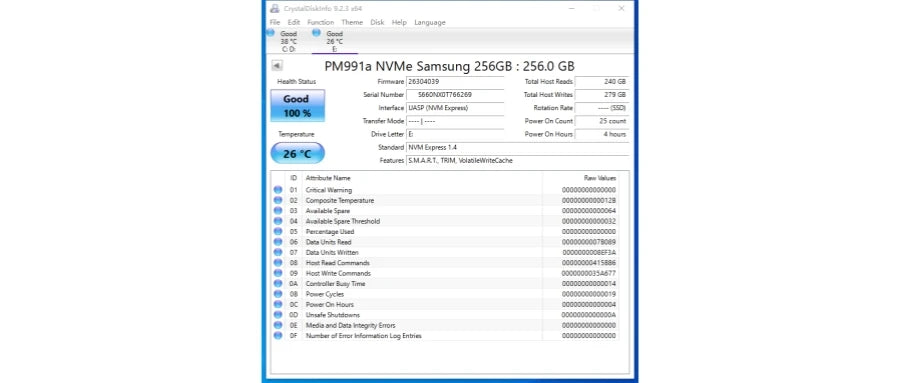Click the Good status icon of E: disk
The width and height of the screenshot is (900, 383).
[x=316, y=33]
